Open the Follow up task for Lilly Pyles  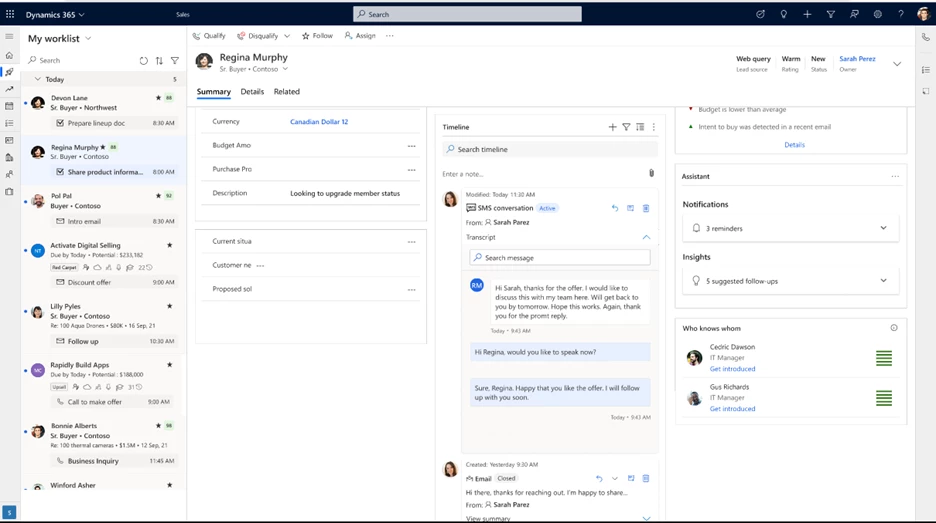click(x=113, y=342)
